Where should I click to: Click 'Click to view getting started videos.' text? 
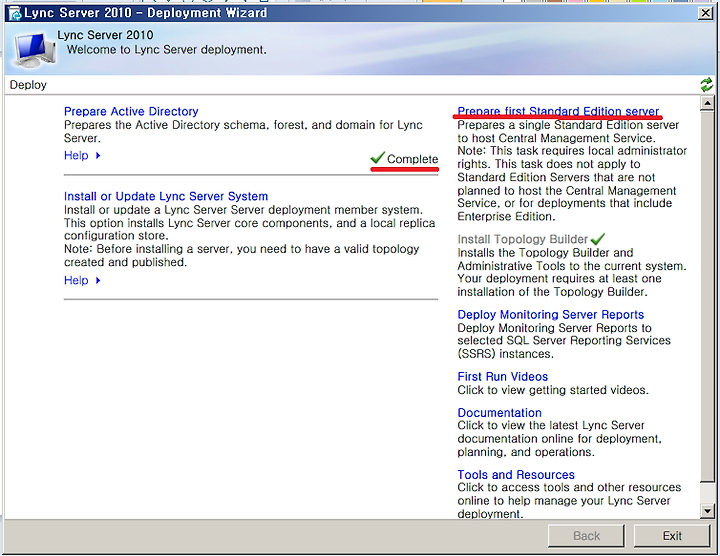click(553, 390)
